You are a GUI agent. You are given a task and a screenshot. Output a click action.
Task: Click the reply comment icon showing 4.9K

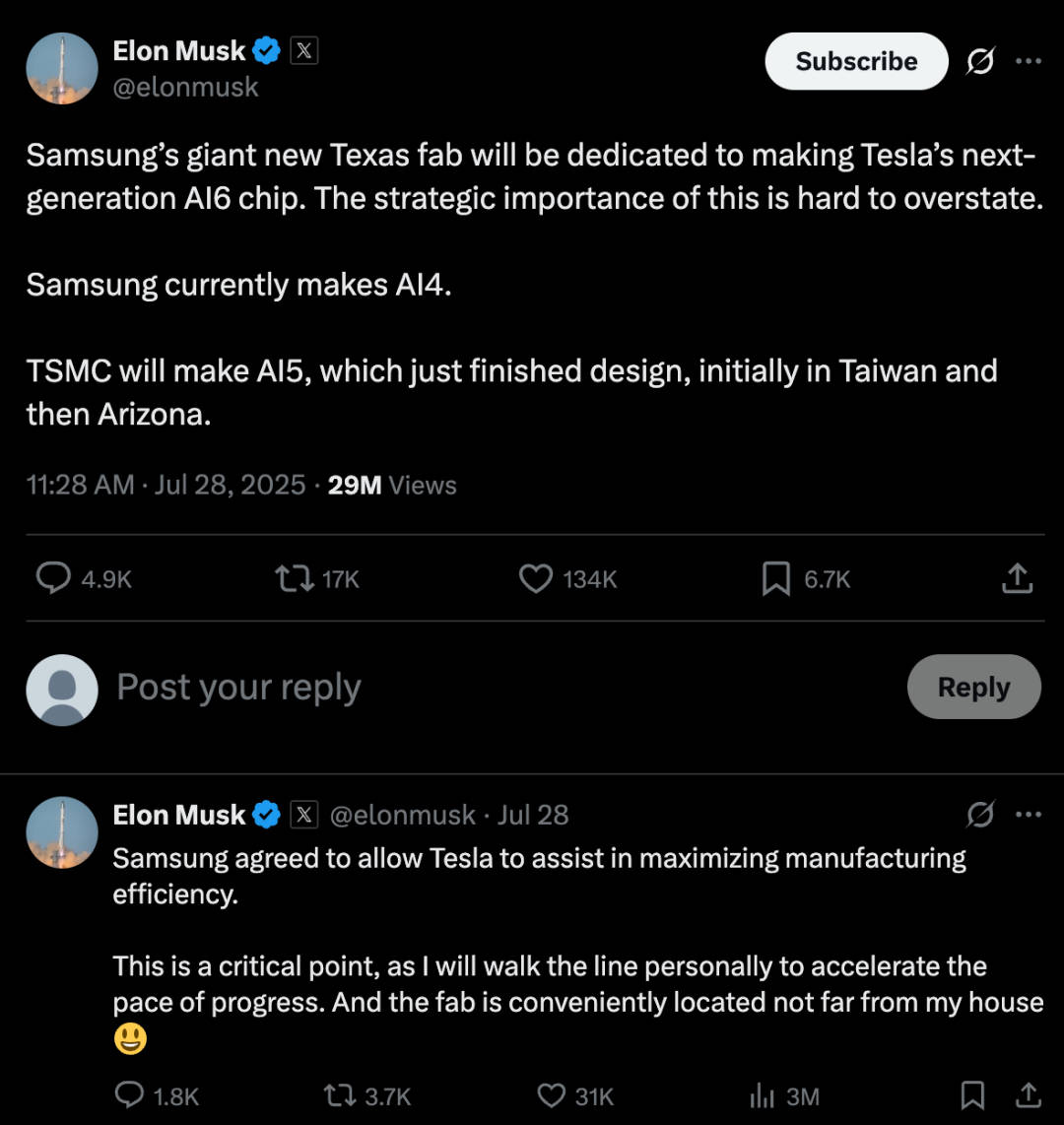click(x=54, y=578)
